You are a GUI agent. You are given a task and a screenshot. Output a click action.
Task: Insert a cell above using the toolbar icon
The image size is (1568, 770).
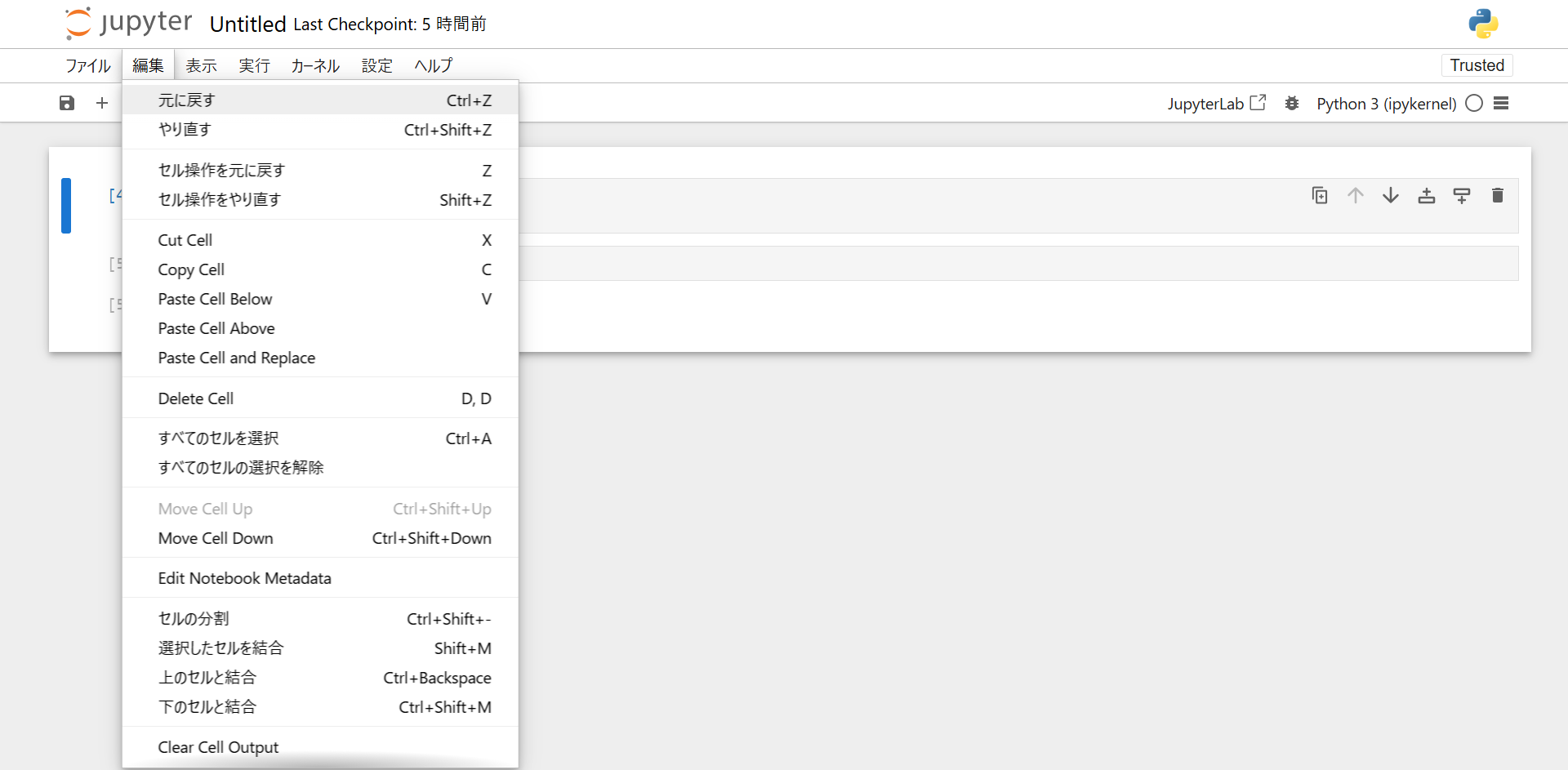[x=1427, y=195]
